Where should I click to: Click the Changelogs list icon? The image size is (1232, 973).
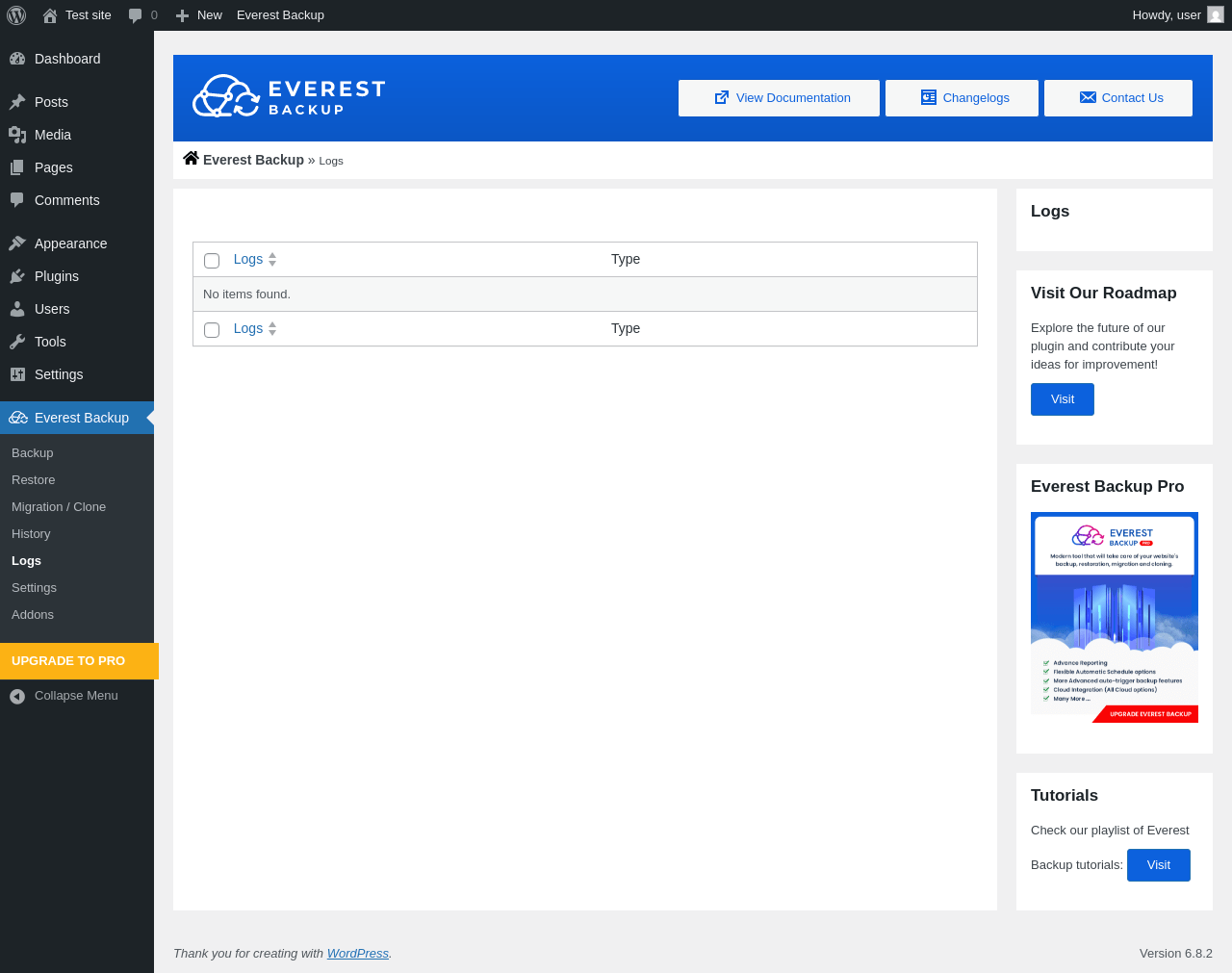(929, 97)
